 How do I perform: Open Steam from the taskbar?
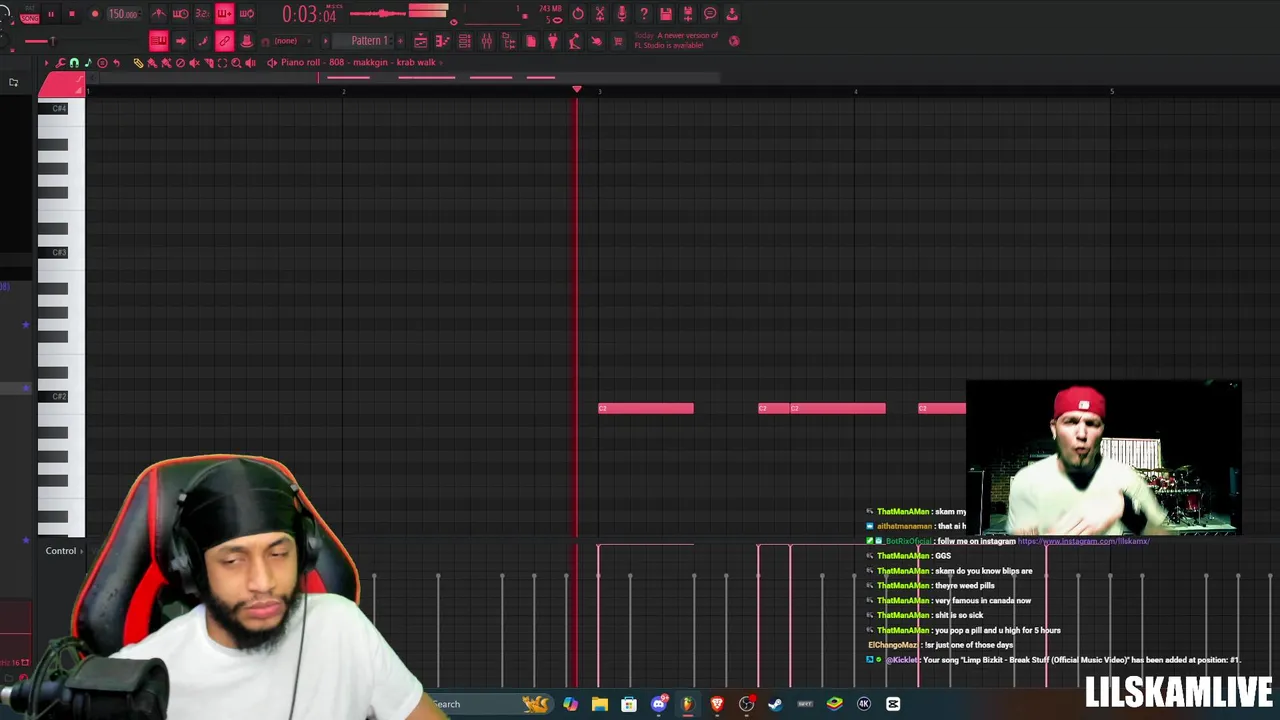[x=775, y=704]
